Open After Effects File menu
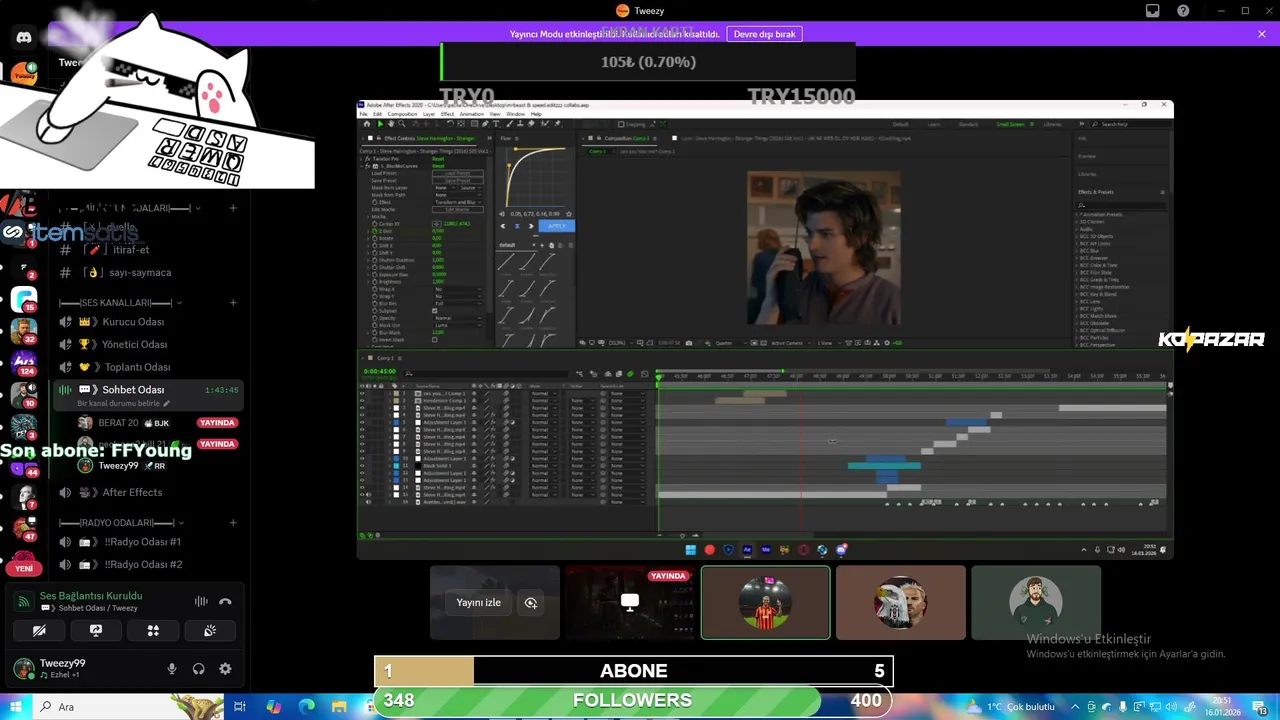This screenshot has height=720, width=1280. [363, 114]
